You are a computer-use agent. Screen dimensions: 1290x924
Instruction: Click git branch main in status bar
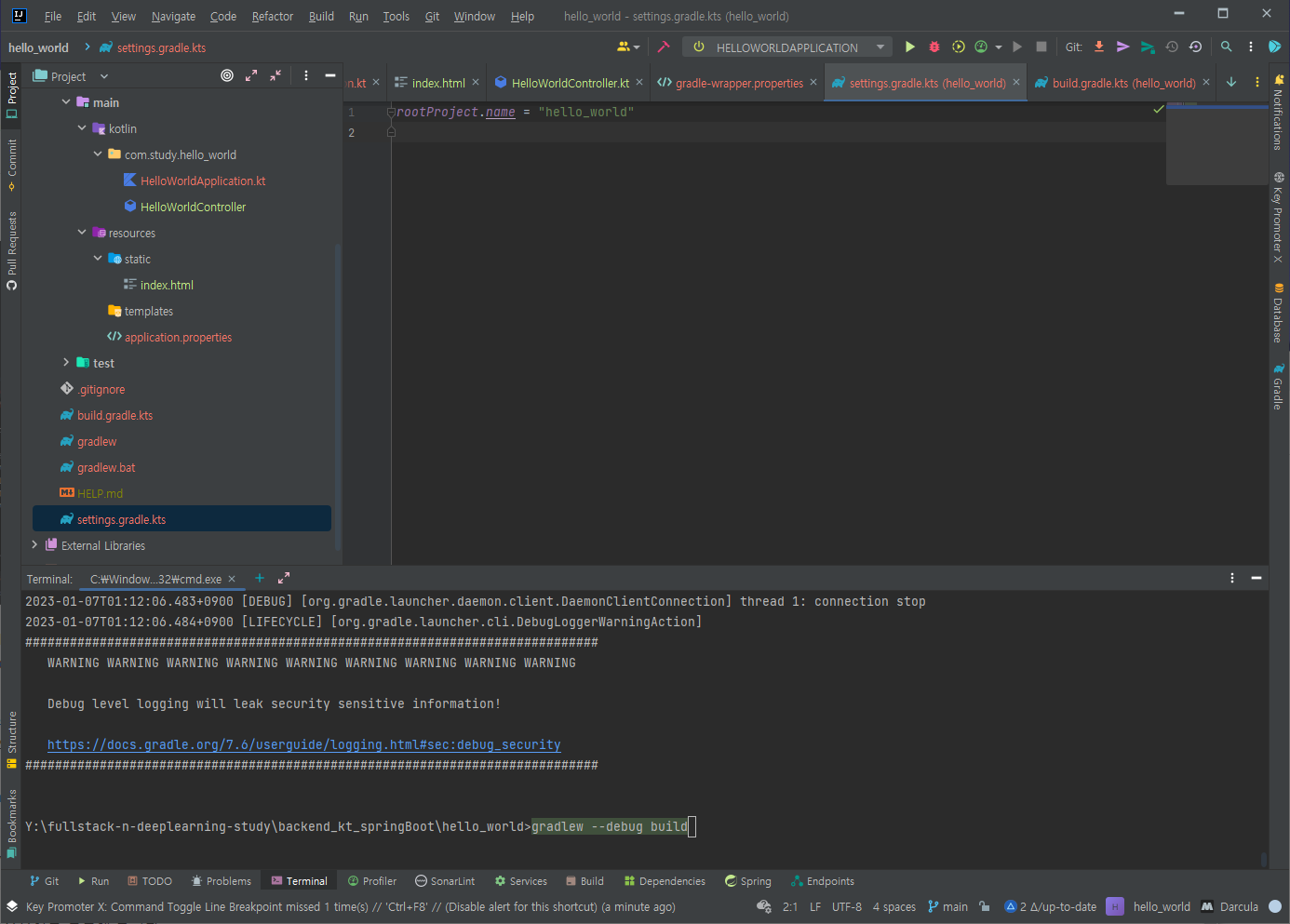tap(948, 906)
